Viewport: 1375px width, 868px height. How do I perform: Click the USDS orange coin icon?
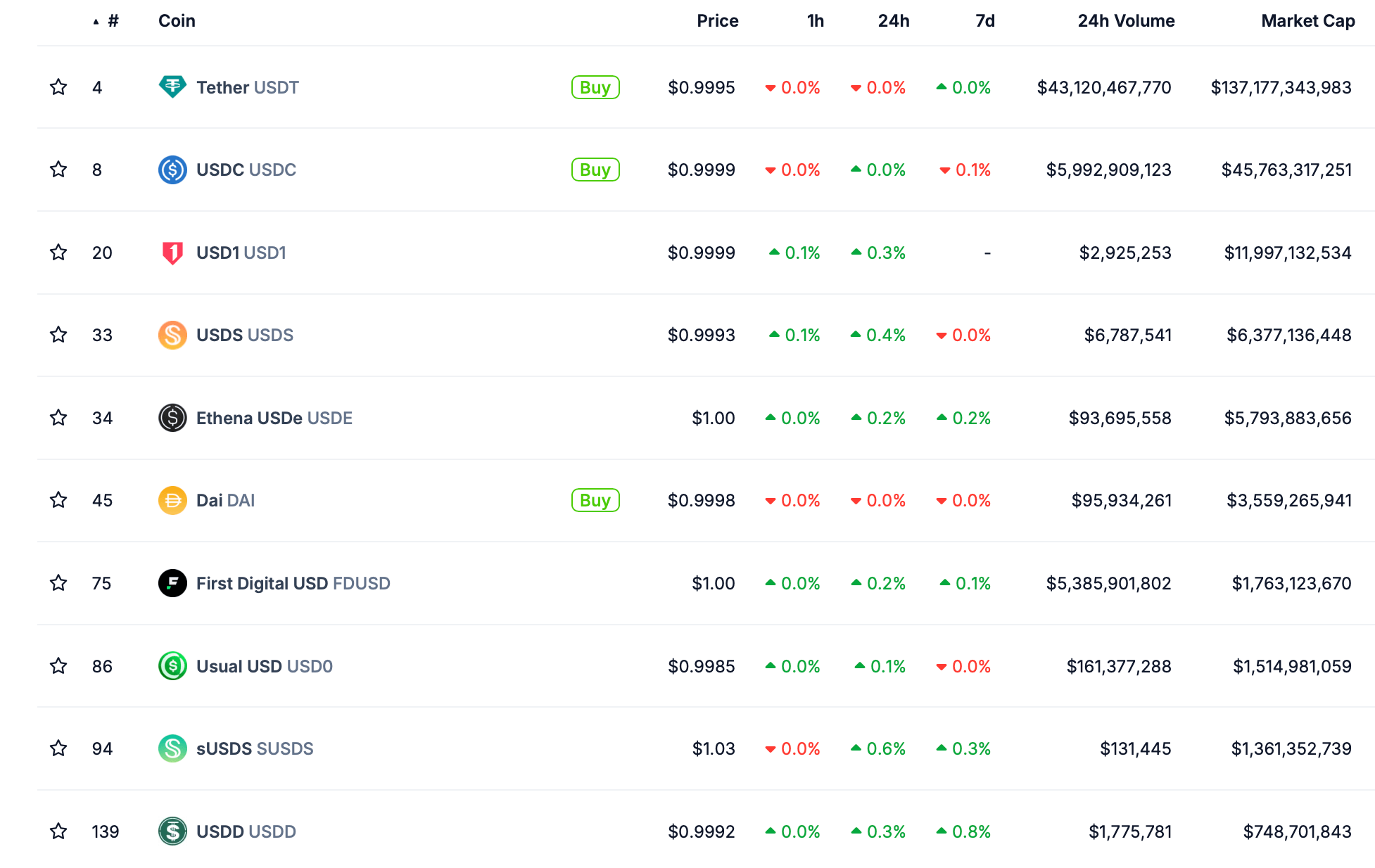click(172, 335)
